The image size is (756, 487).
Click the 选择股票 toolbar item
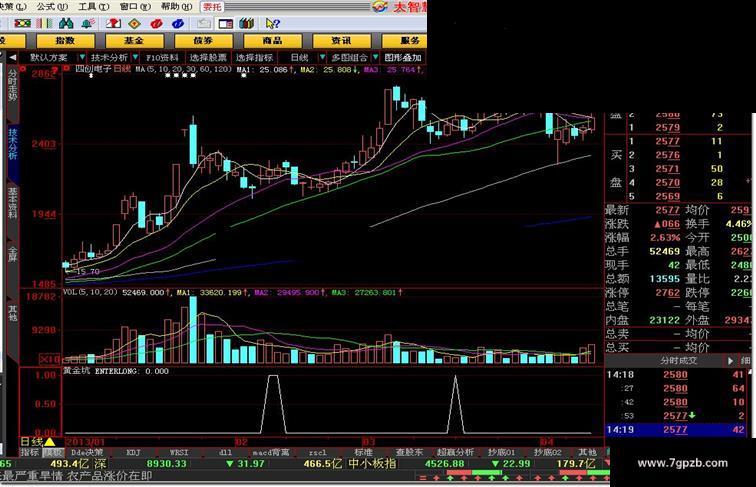pyautogui.click(x=208, y=57)
